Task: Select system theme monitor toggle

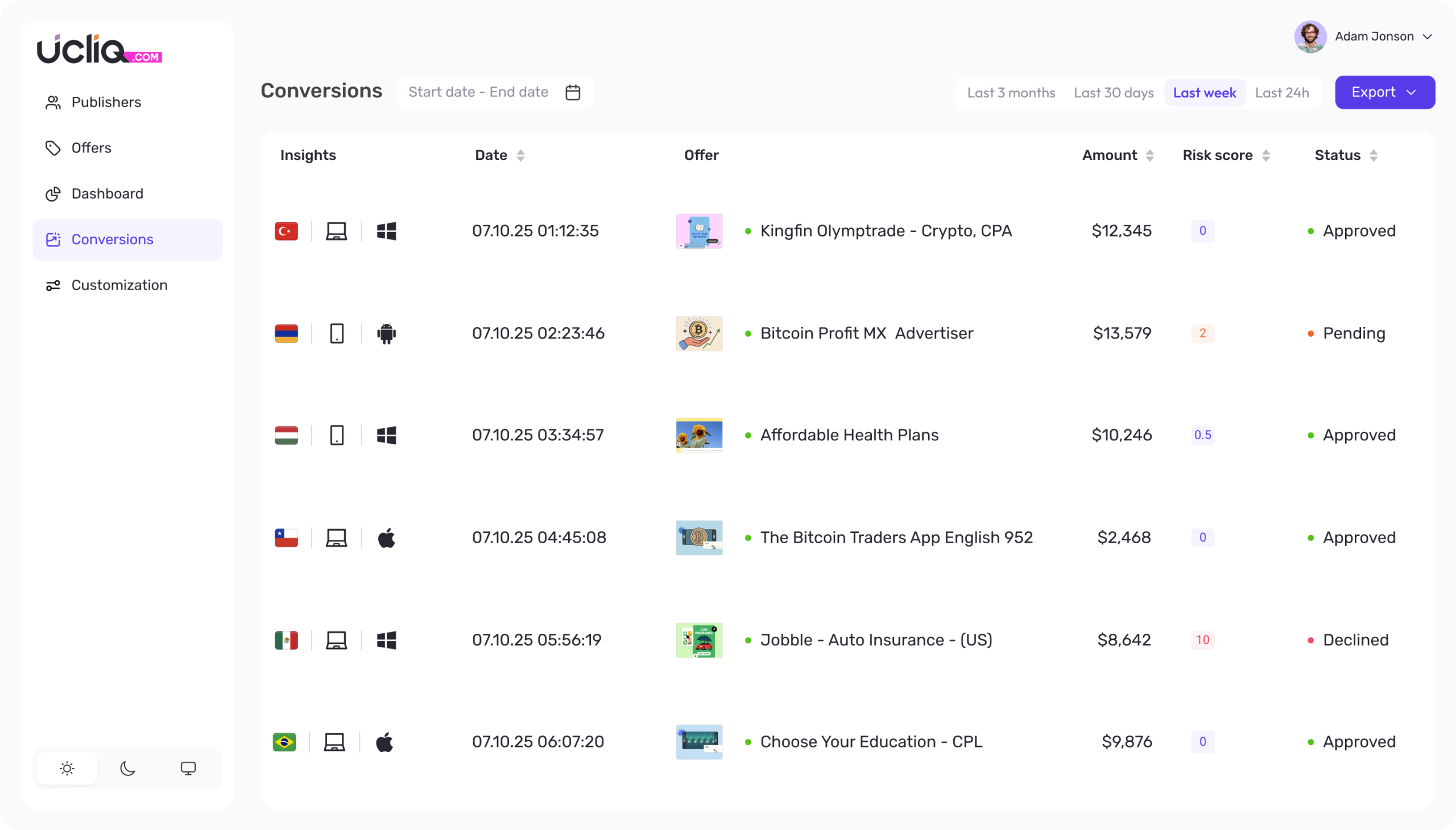Action: click(188, 769)
